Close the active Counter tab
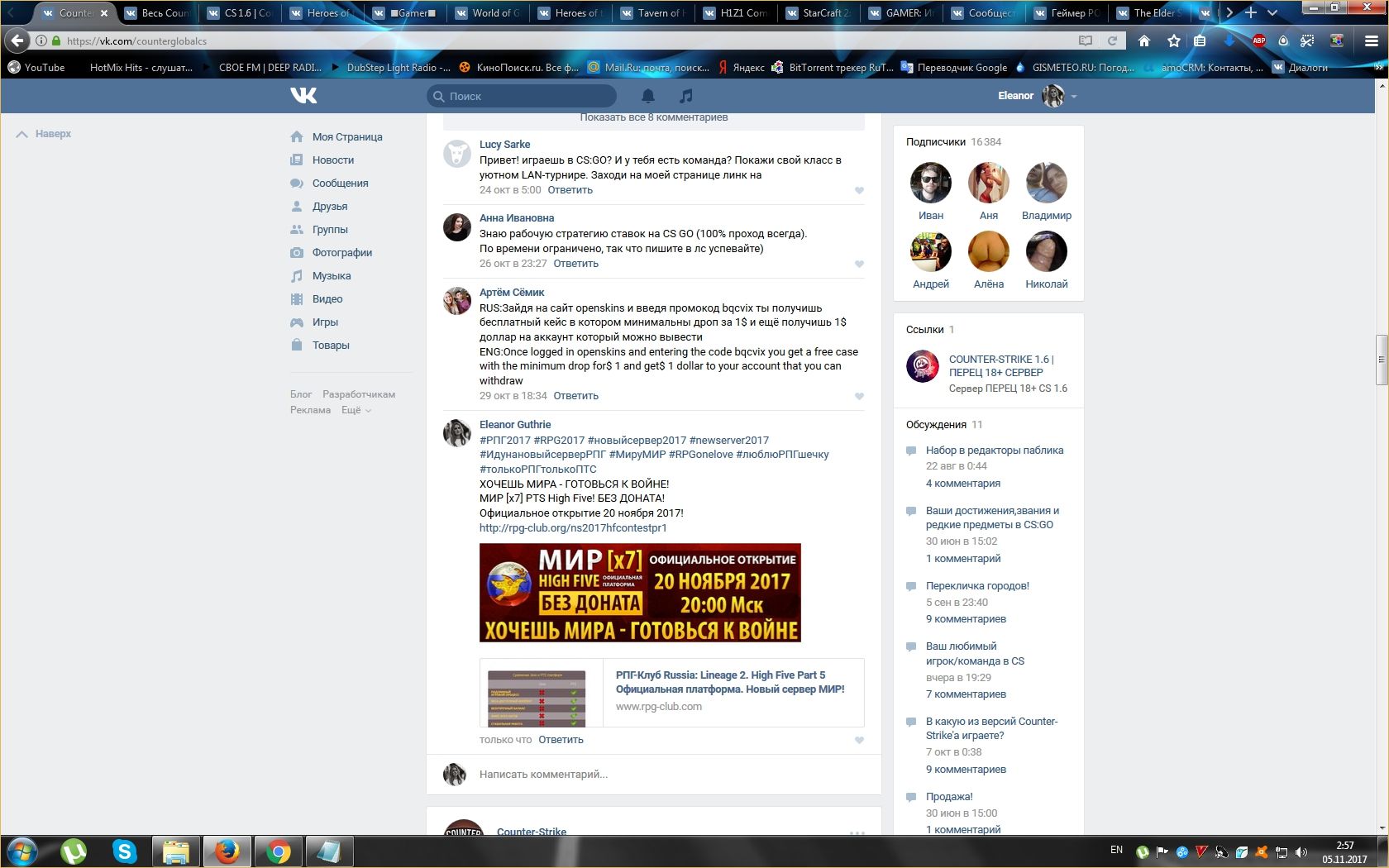The image size is (1389, 868). 104,13
